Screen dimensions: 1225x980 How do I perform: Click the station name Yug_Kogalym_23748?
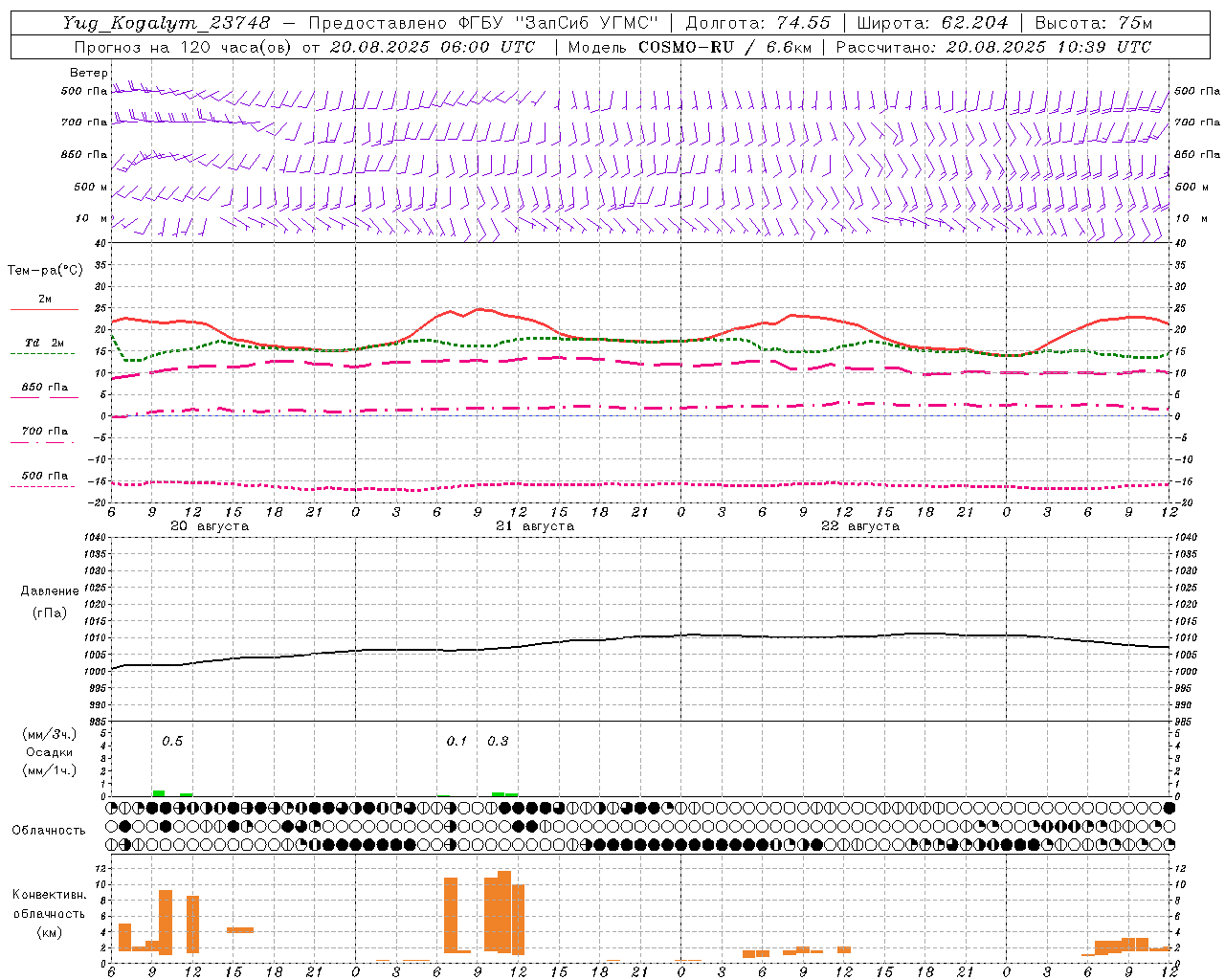point(167,23)
